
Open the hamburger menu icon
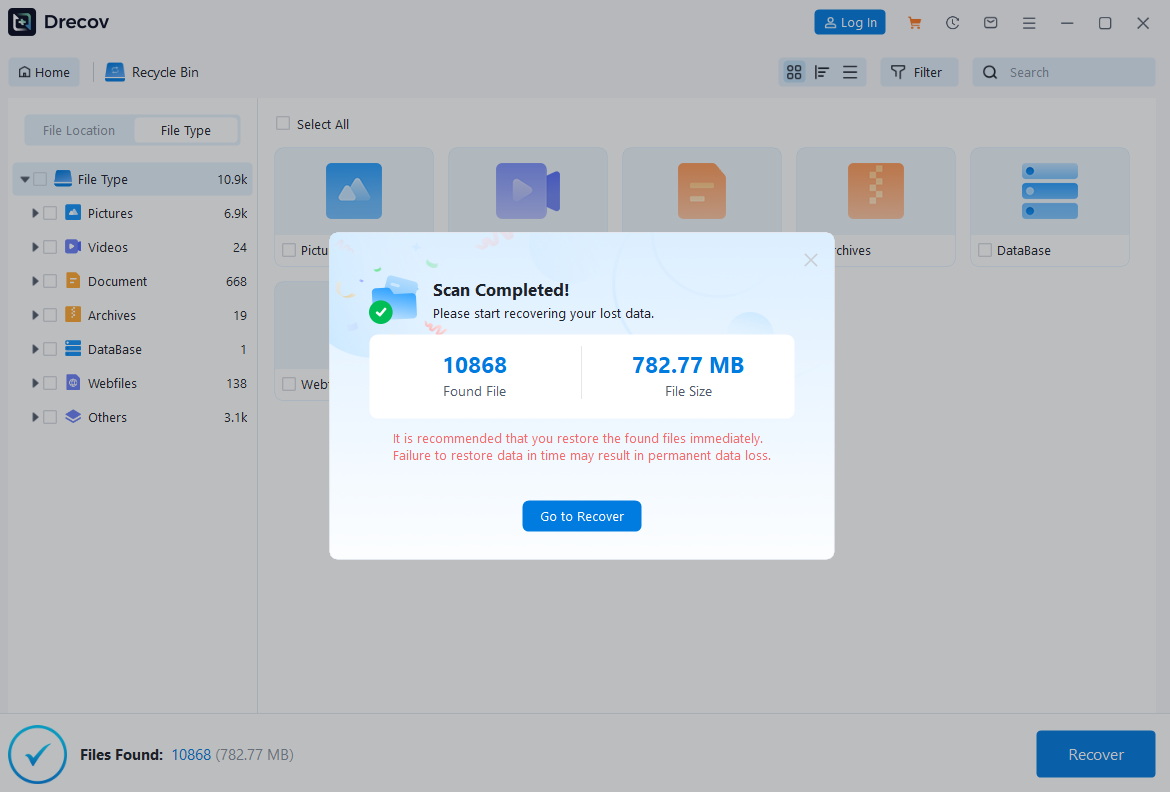pos(1028,23)
